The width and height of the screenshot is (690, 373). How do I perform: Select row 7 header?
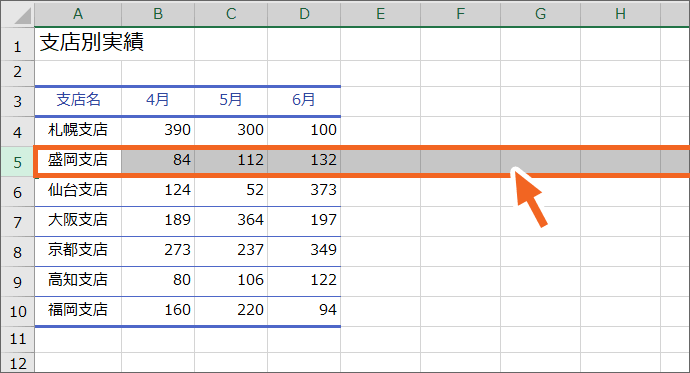click(18, 222)
